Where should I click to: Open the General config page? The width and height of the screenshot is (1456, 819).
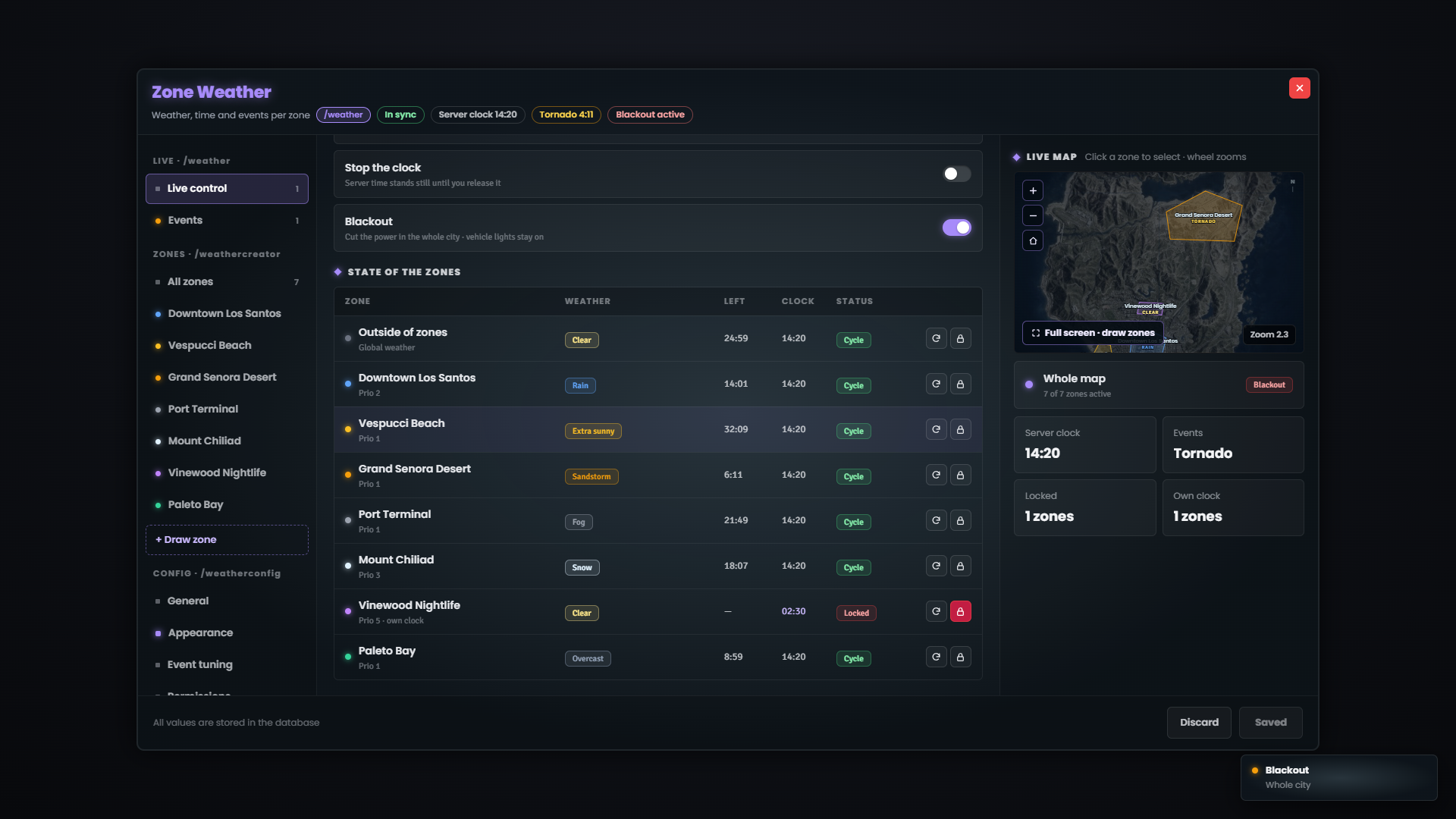click(227, 601)
